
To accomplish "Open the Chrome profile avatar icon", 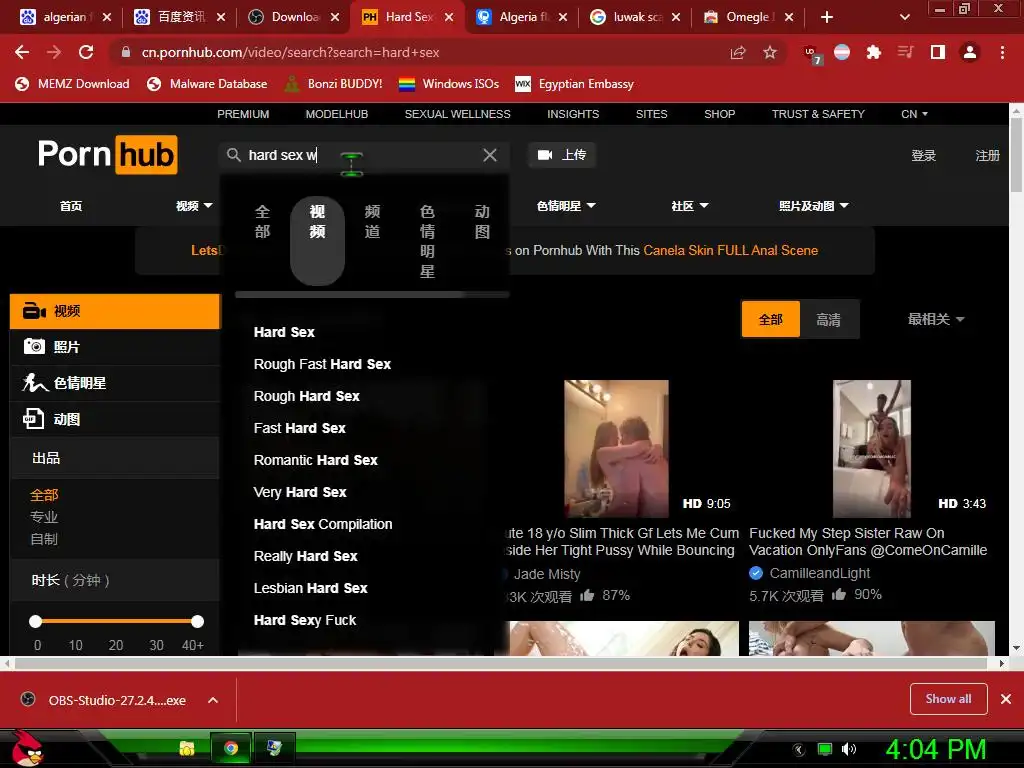I will [x=970, y=52].
